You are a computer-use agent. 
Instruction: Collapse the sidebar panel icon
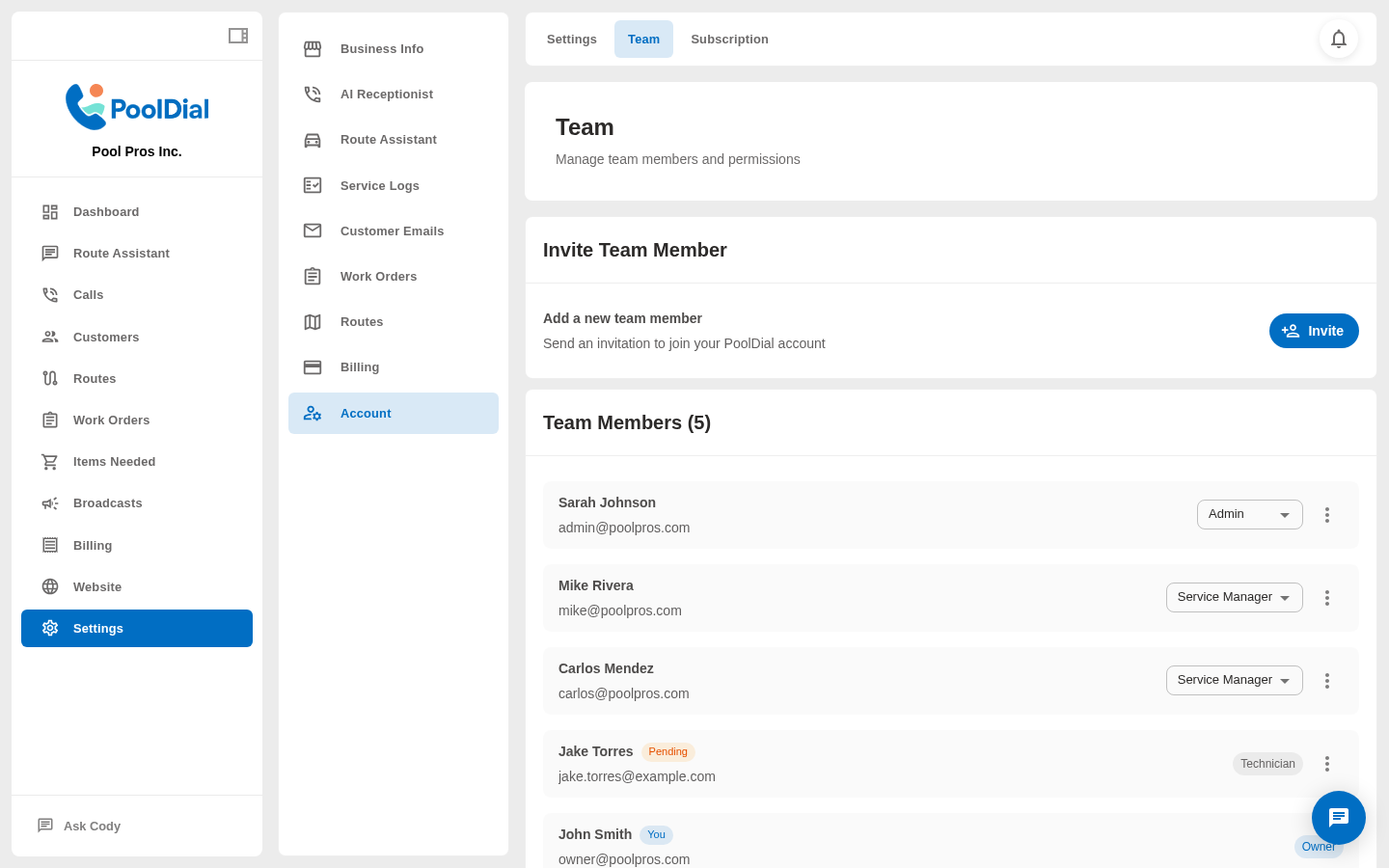point(238,36)
